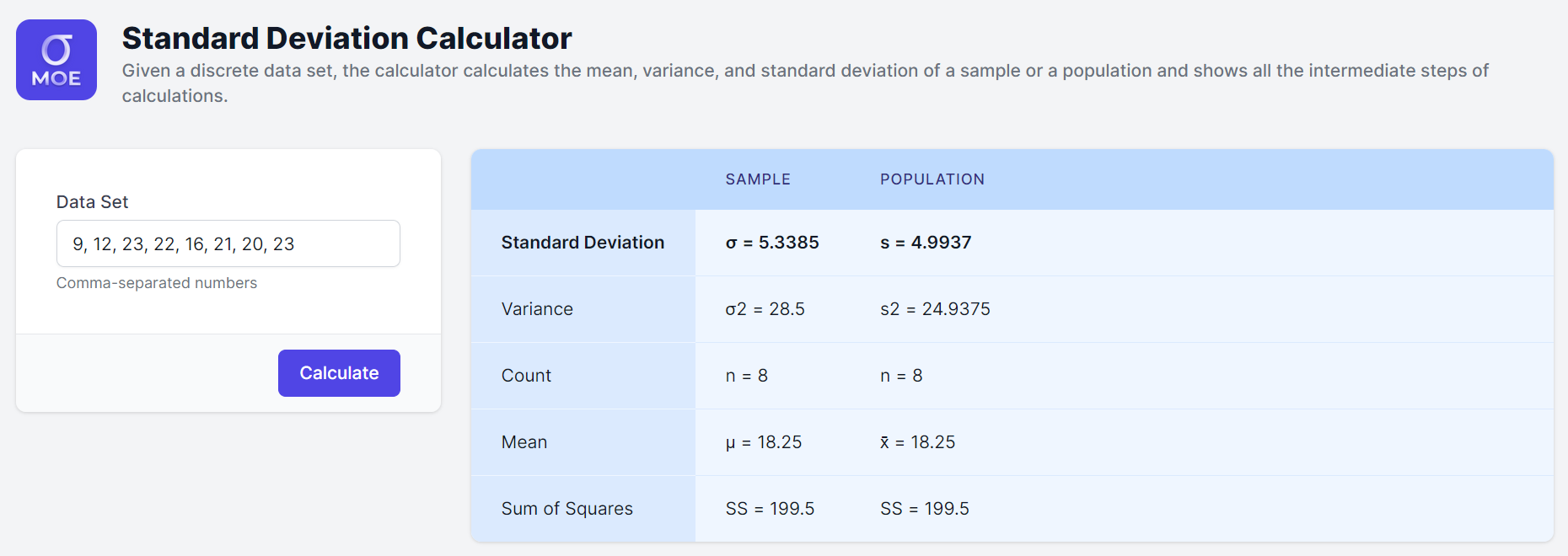The image size is (1568, 556).
Task: Click the Variance row label
Action: pyautogui.click(x=537, y=309)
